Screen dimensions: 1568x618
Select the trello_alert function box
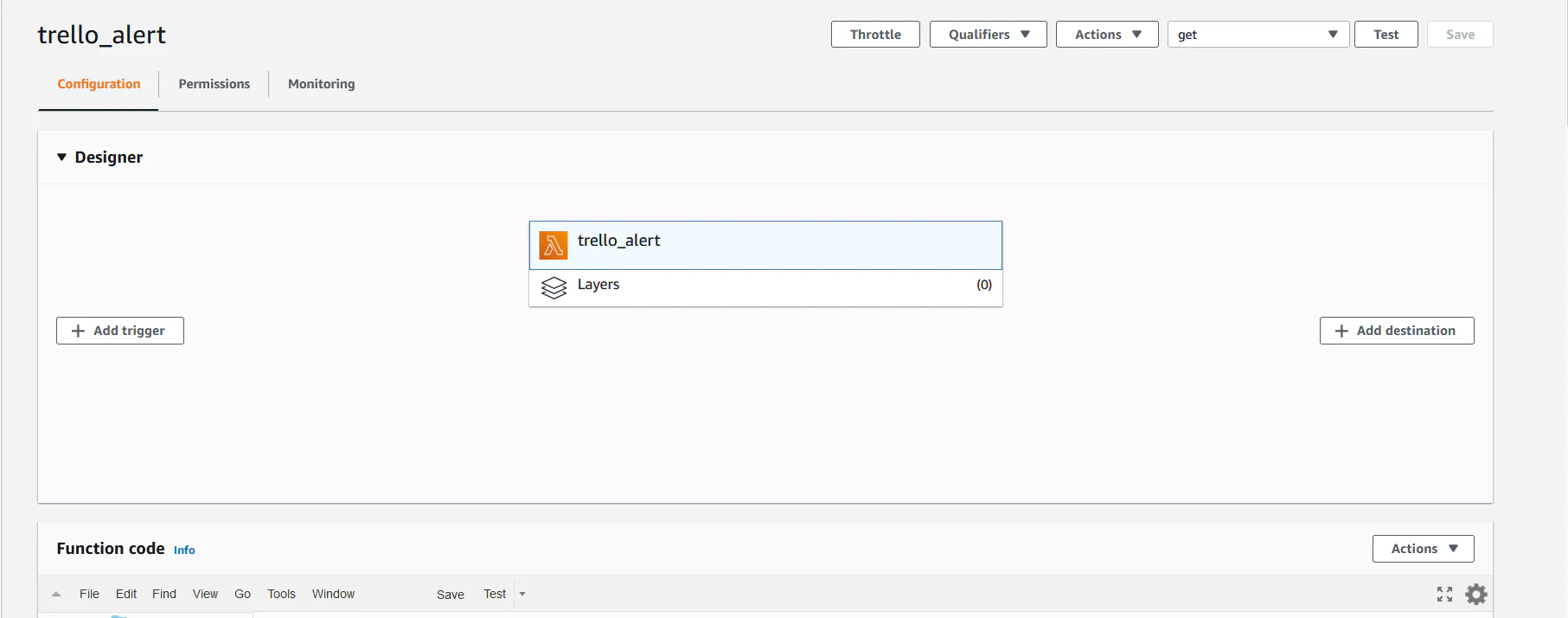click(765, 245)
